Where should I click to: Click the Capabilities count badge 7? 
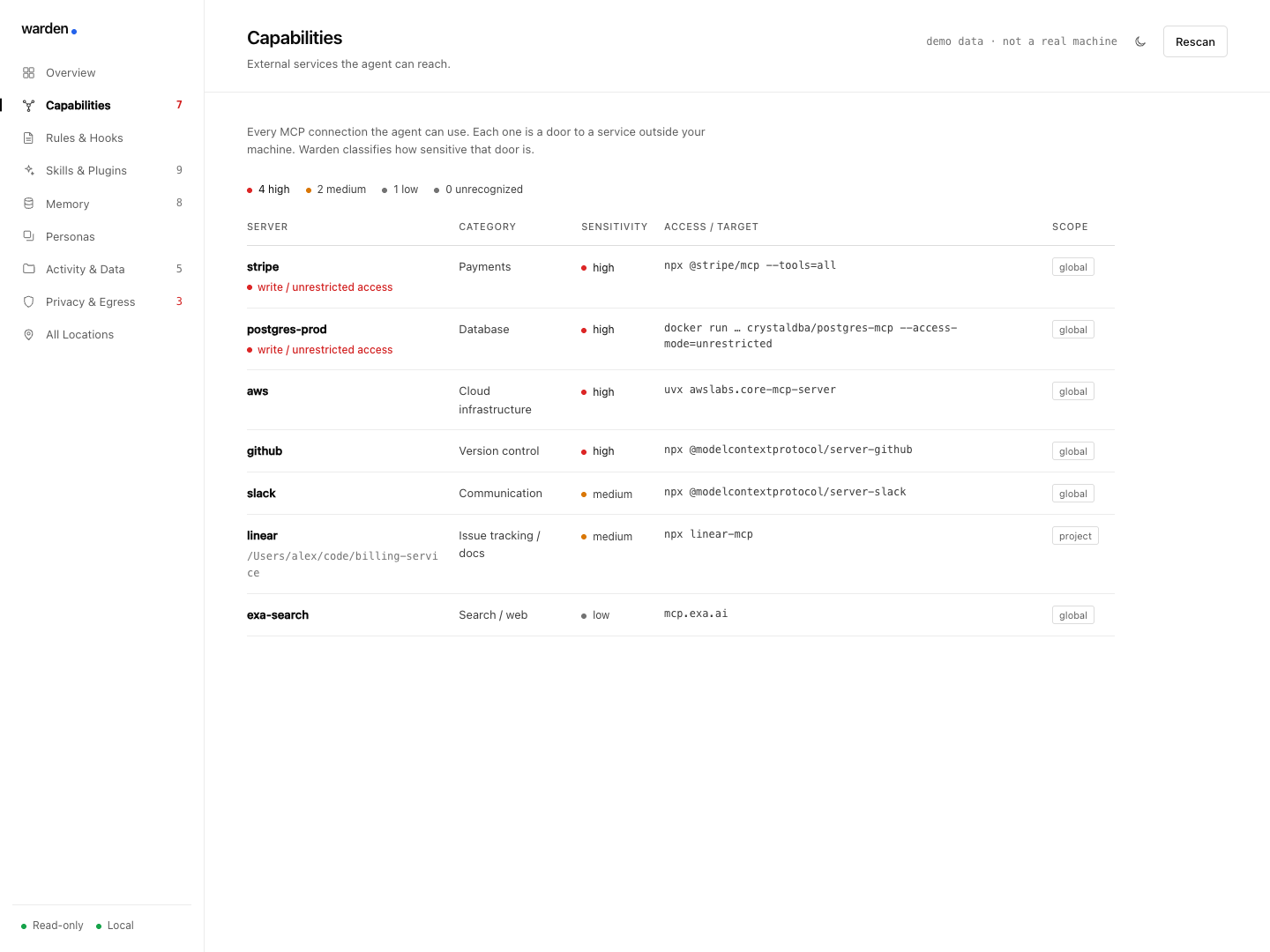pos(179,105)
